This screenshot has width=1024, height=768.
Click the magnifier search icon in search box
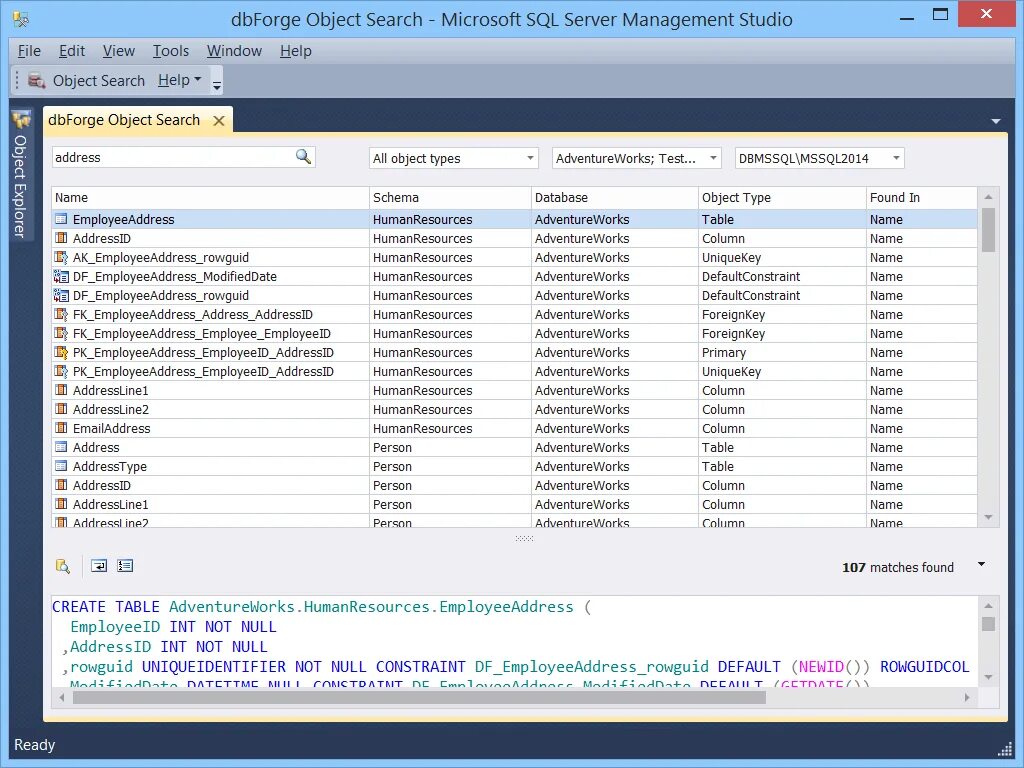tap(303, 157)
